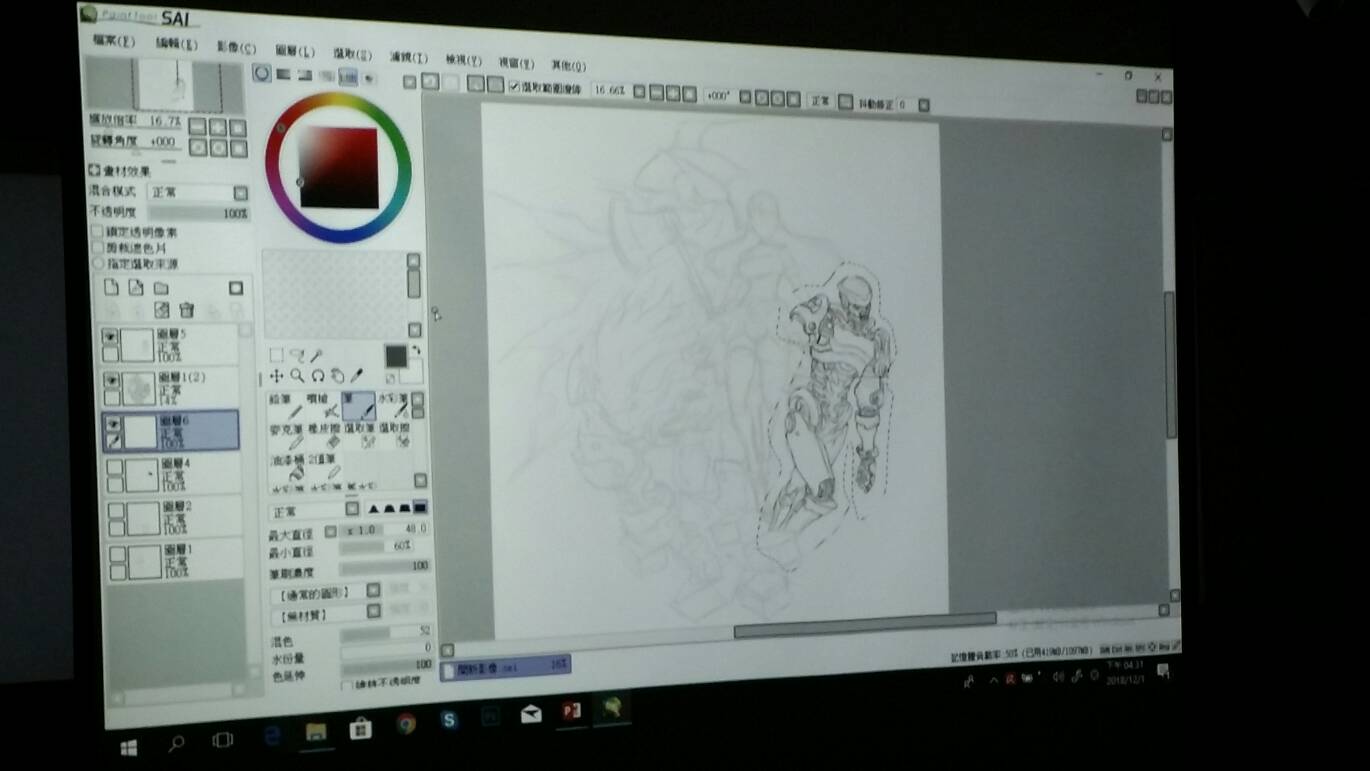Open File Explorer from the taskbar
This screenshot has height=771, width=1370.
point(315,732)
